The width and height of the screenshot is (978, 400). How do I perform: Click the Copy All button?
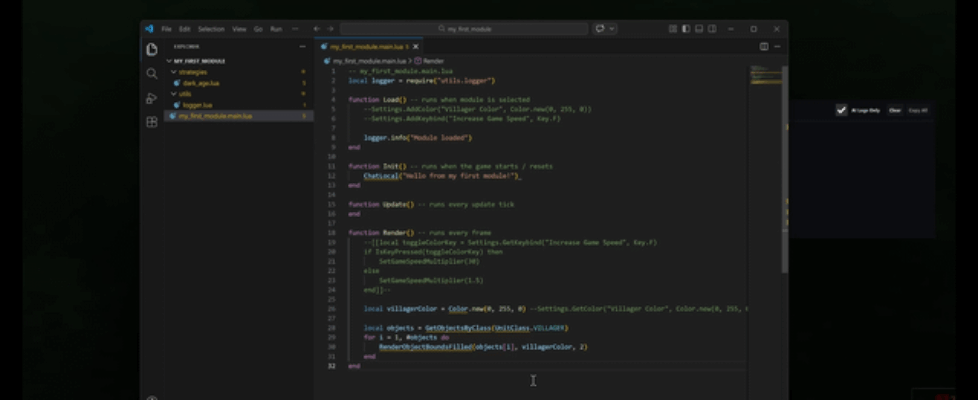[918, 110]
